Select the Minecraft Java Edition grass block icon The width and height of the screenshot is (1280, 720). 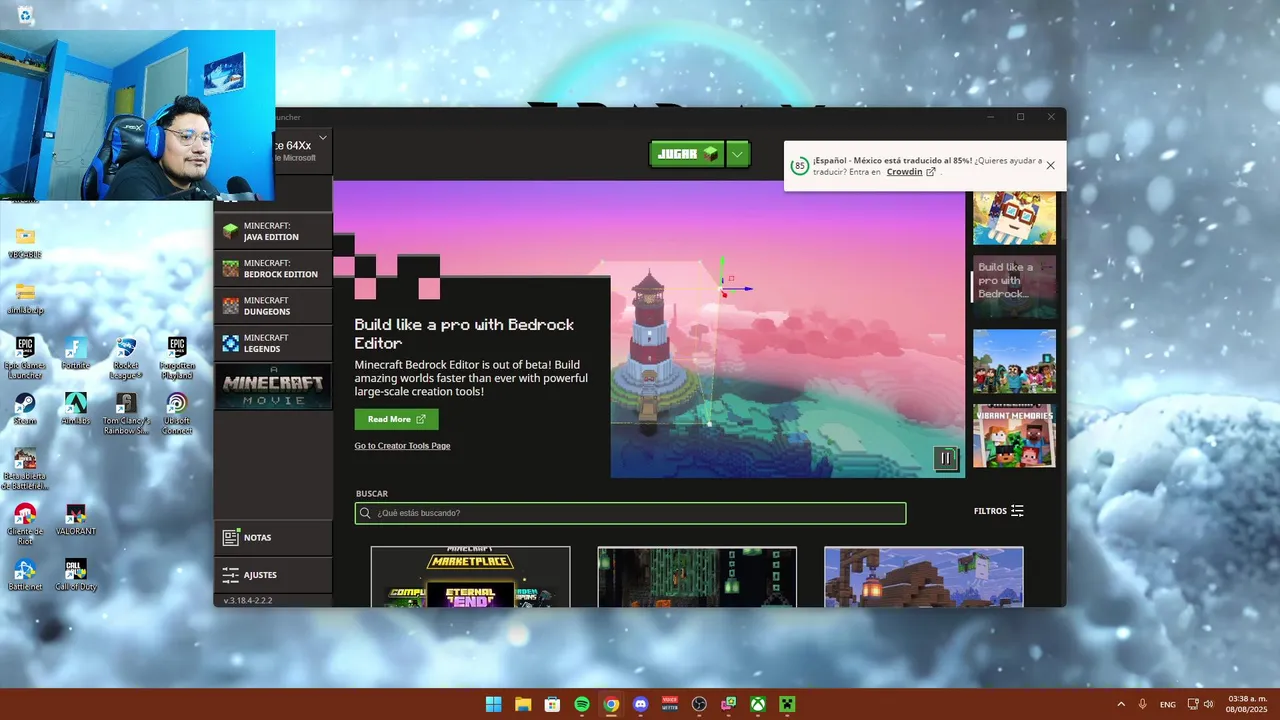(x=231, y=231)
